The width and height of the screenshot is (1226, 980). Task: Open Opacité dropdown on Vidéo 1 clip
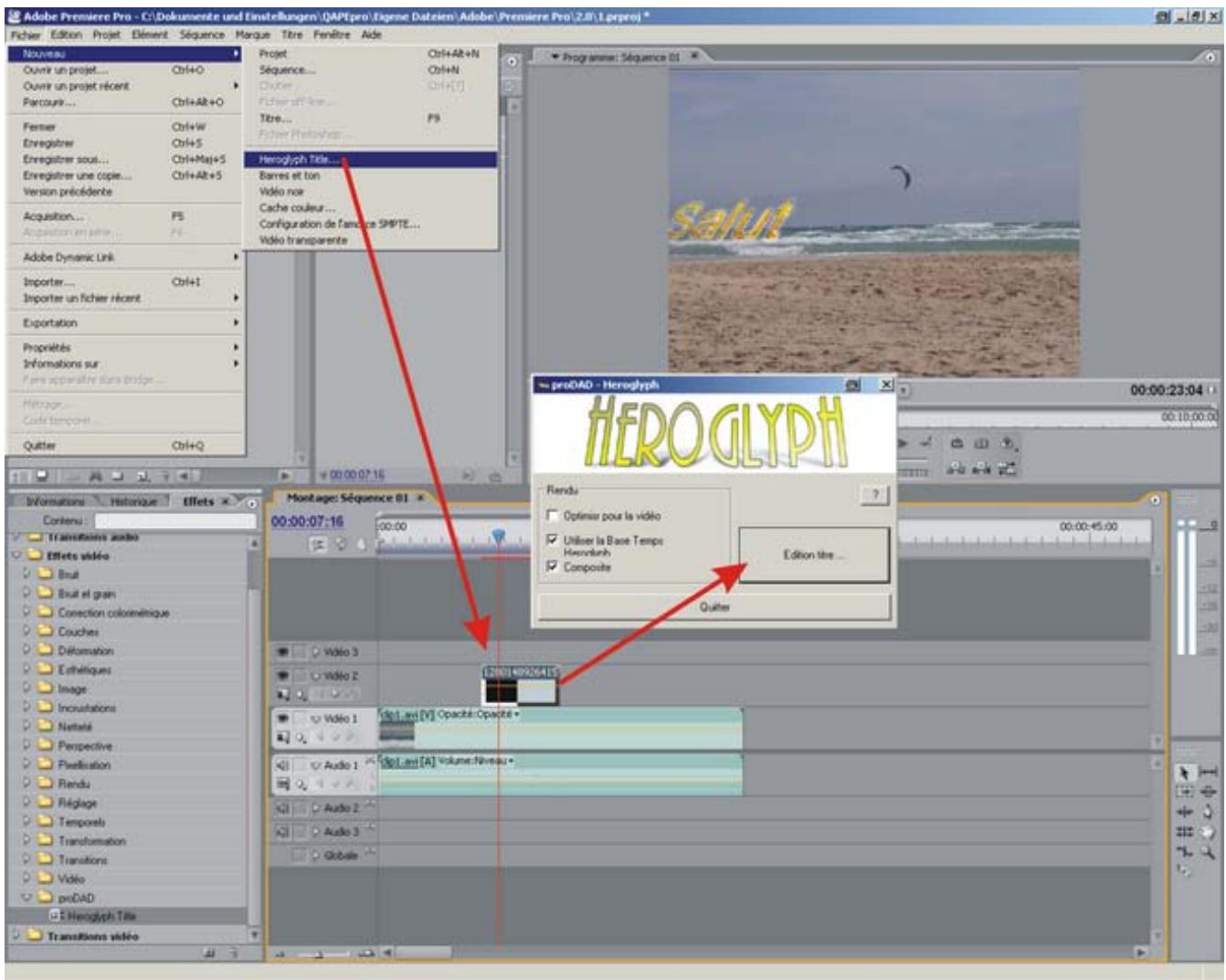[x=517, y=714]
